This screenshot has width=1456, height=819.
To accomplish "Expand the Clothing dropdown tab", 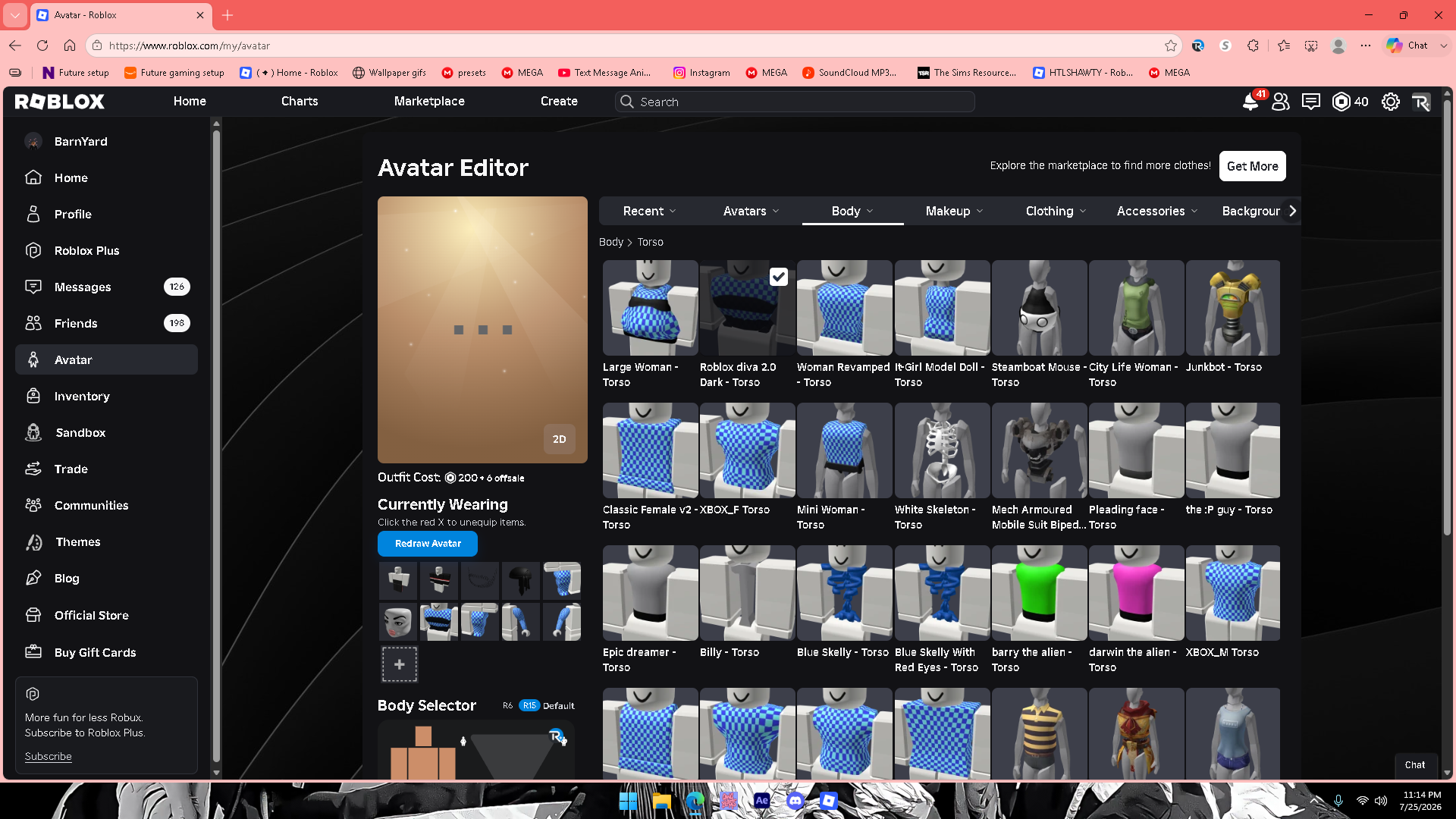I will point(1056,211).
